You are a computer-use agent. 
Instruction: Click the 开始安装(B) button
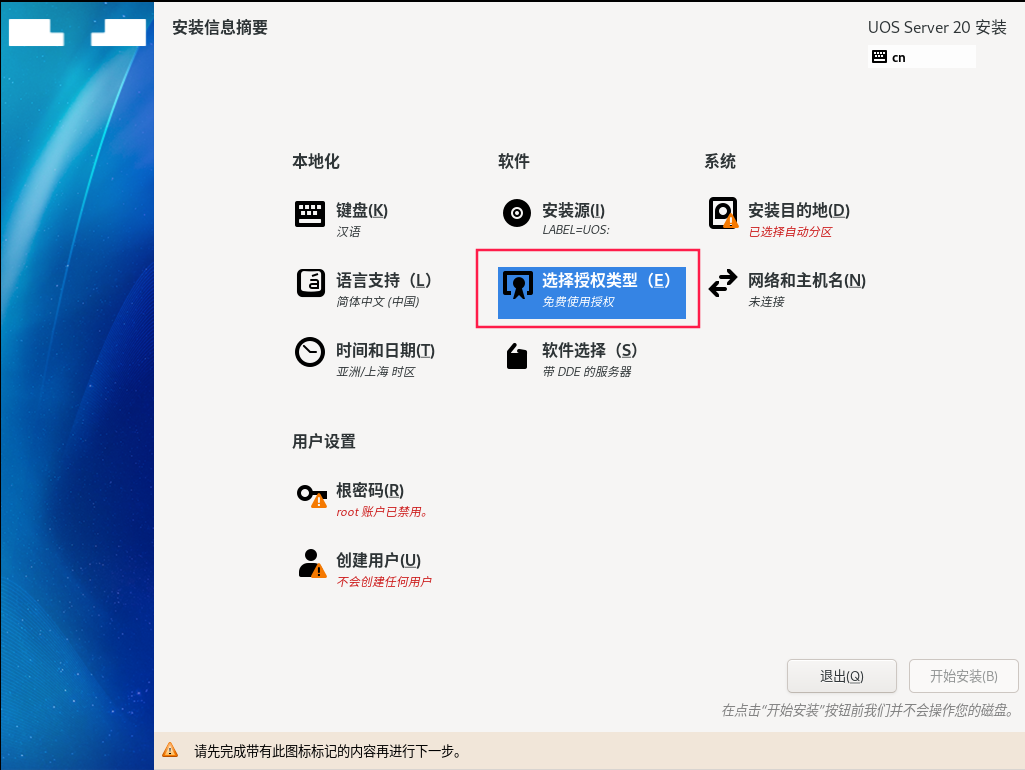964,676
